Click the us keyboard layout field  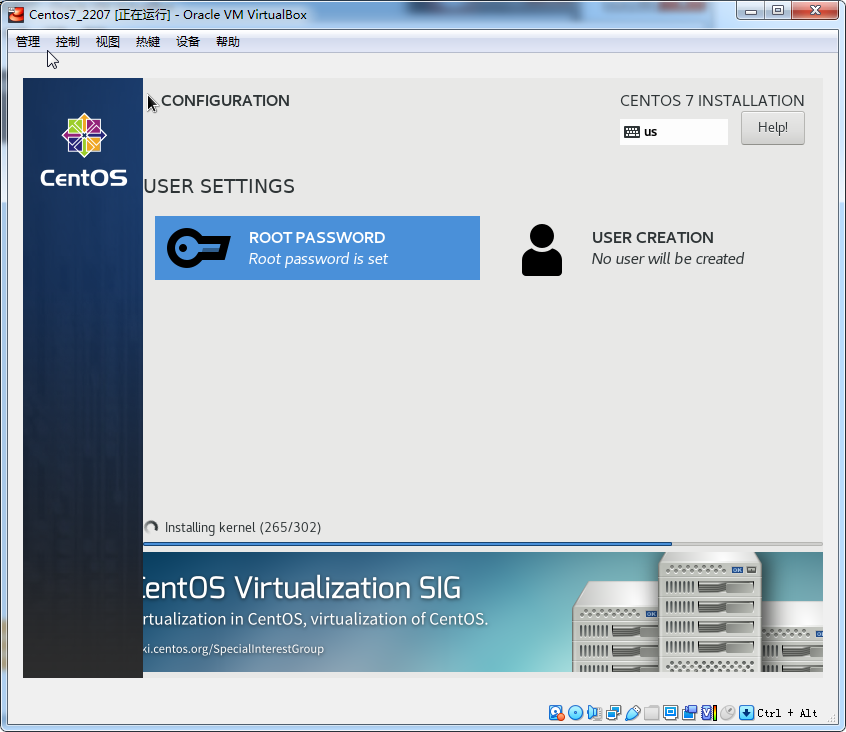(673, 132)
